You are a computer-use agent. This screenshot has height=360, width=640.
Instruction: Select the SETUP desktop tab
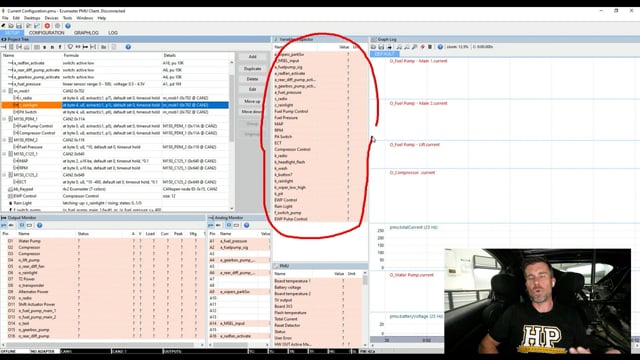pos(12,33)
